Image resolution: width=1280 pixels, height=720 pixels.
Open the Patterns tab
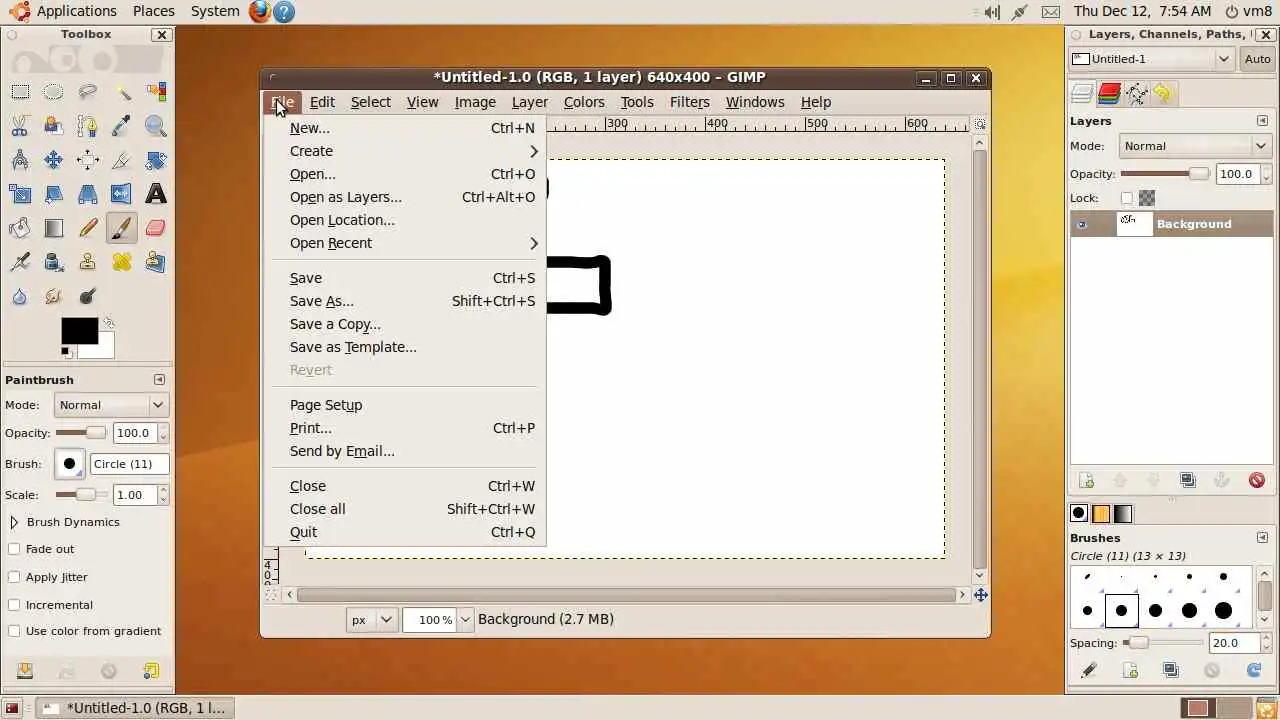[1101, 513]
